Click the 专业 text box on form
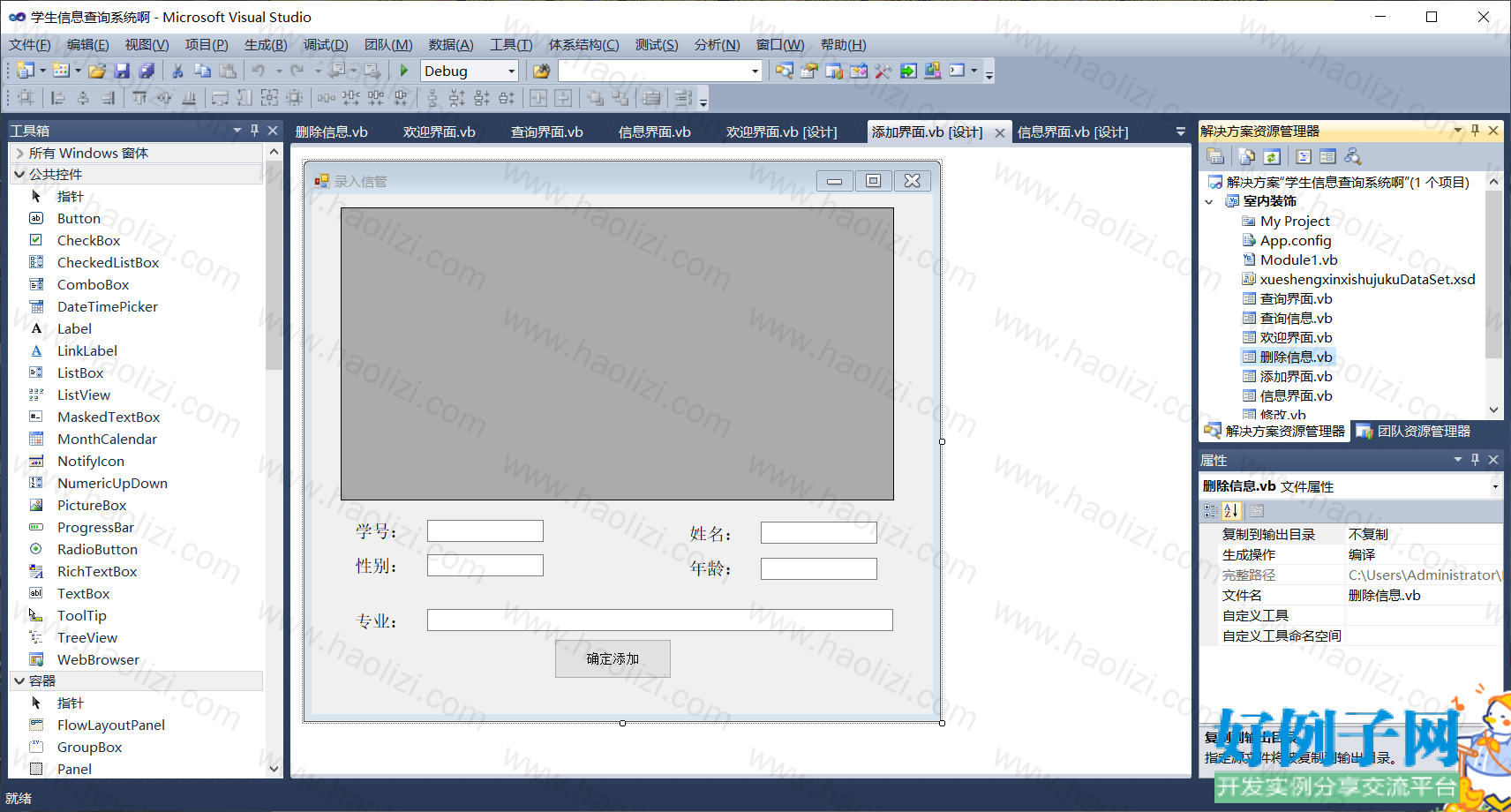The height and width of the screenshot is (812, 1511). 659,620
